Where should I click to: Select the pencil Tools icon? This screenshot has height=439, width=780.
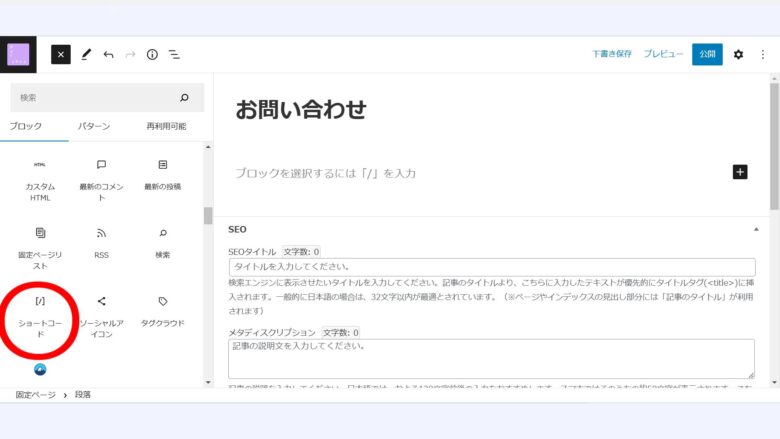[x=86, y=55]
